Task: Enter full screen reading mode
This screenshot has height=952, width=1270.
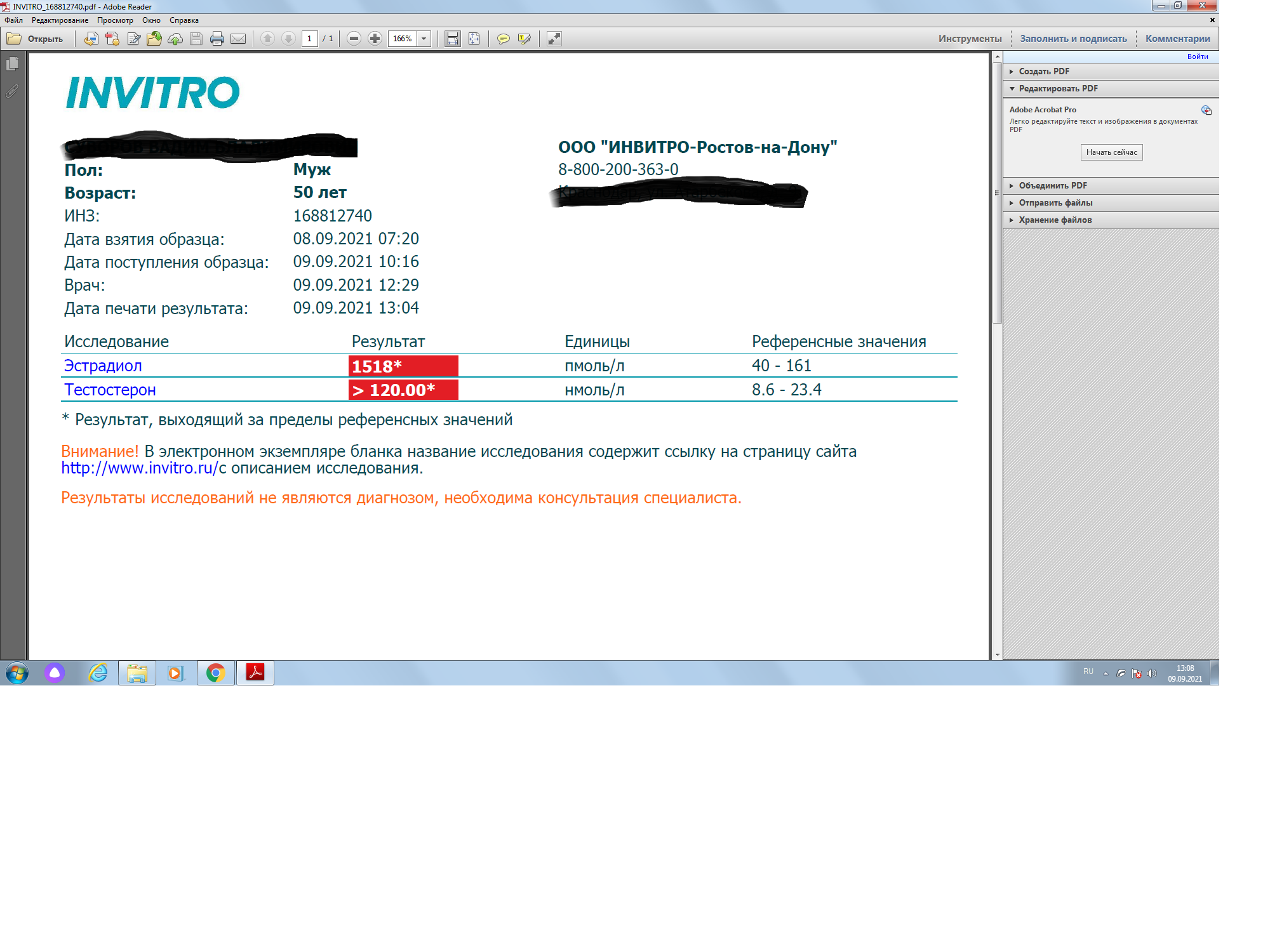Action: (x=554, y=39)
